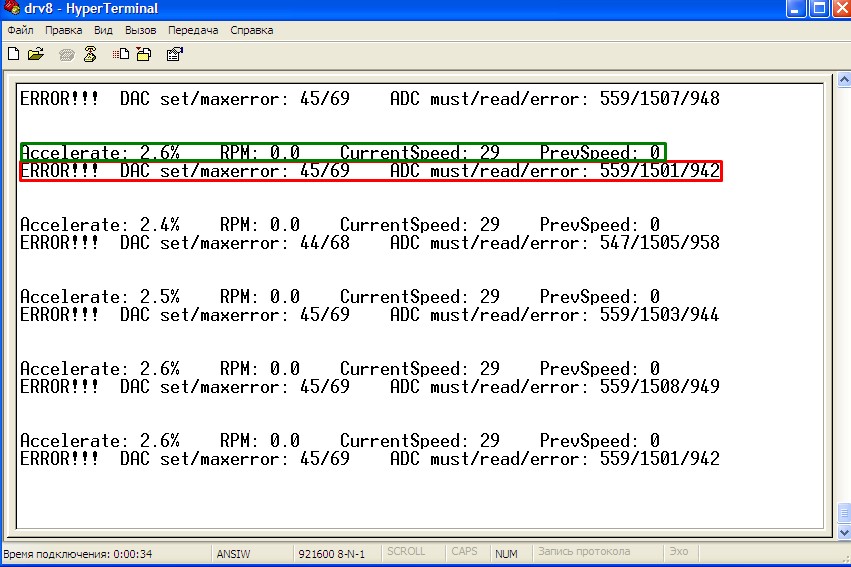Viewport: 851px width, 567px height.
Task: Click the Send file toolbar icon
Action: [x=120, y=54]
